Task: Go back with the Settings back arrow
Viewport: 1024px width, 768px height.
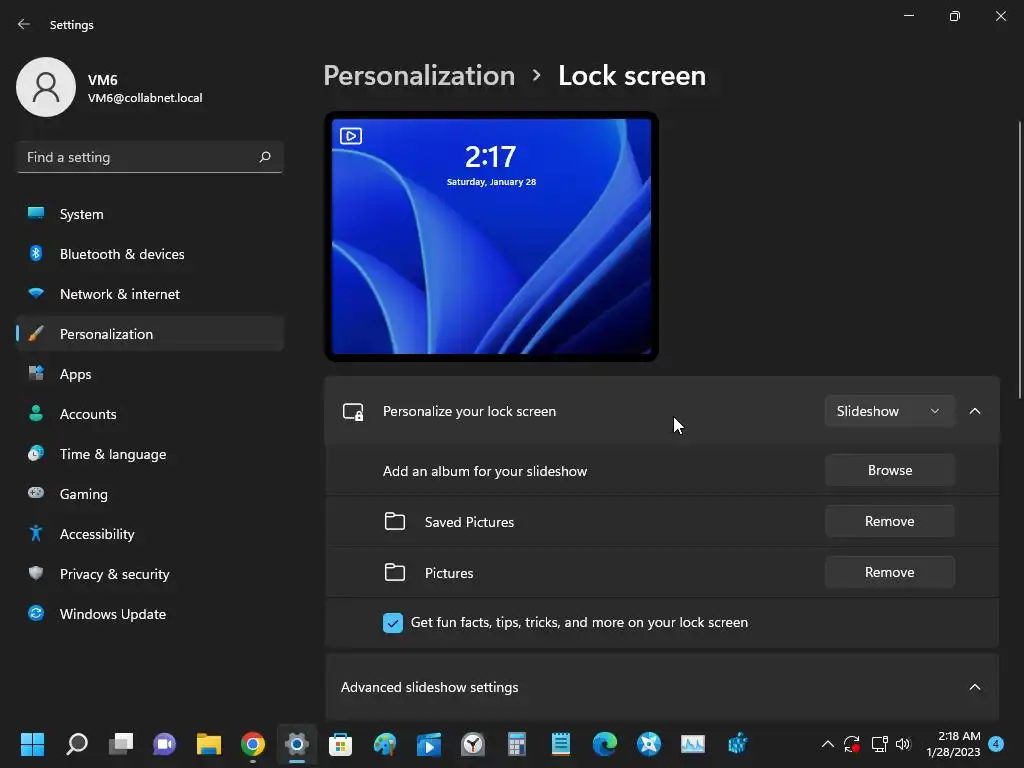Action: point(24,24)
